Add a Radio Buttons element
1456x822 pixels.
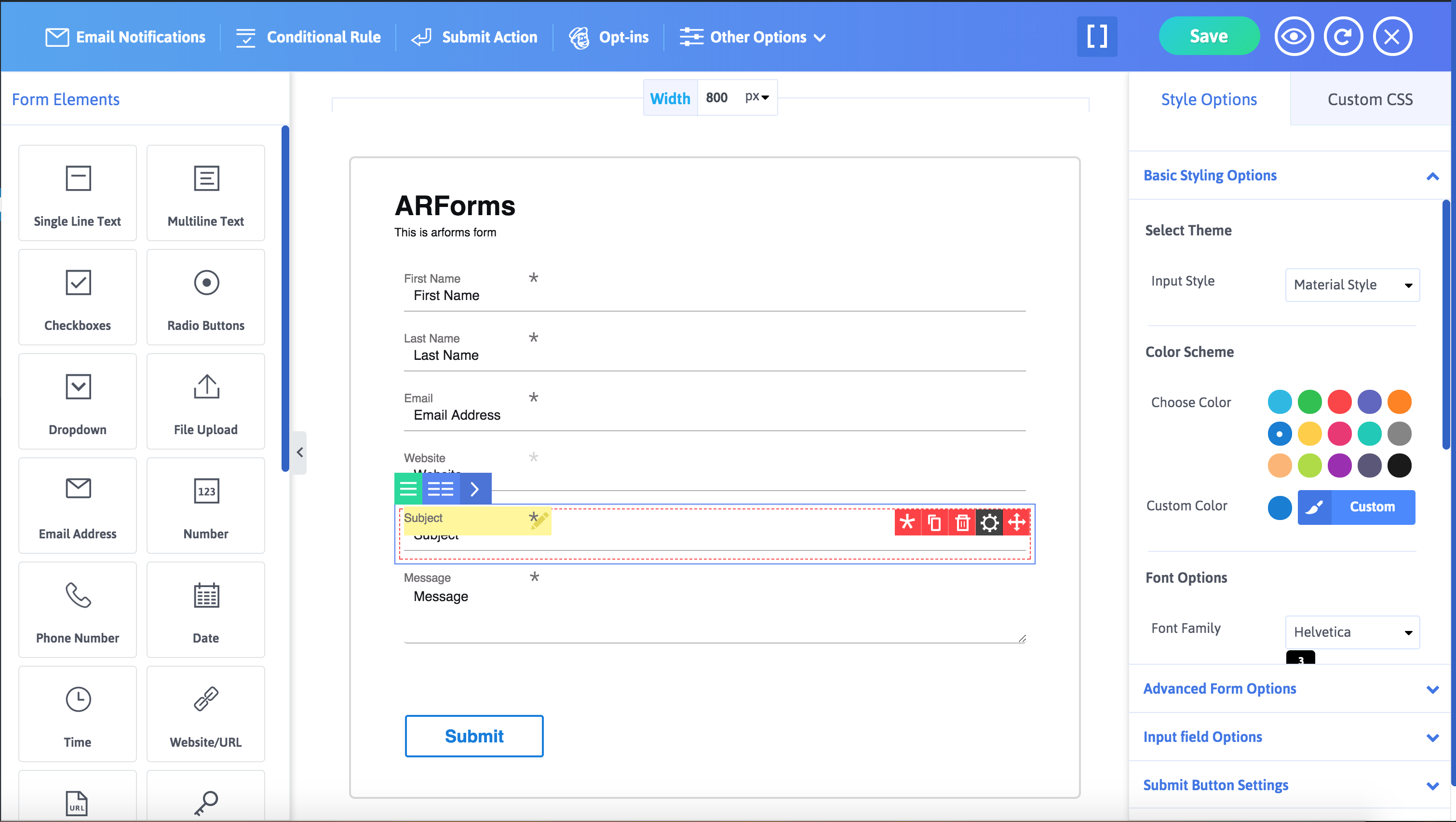click(205, 297)
